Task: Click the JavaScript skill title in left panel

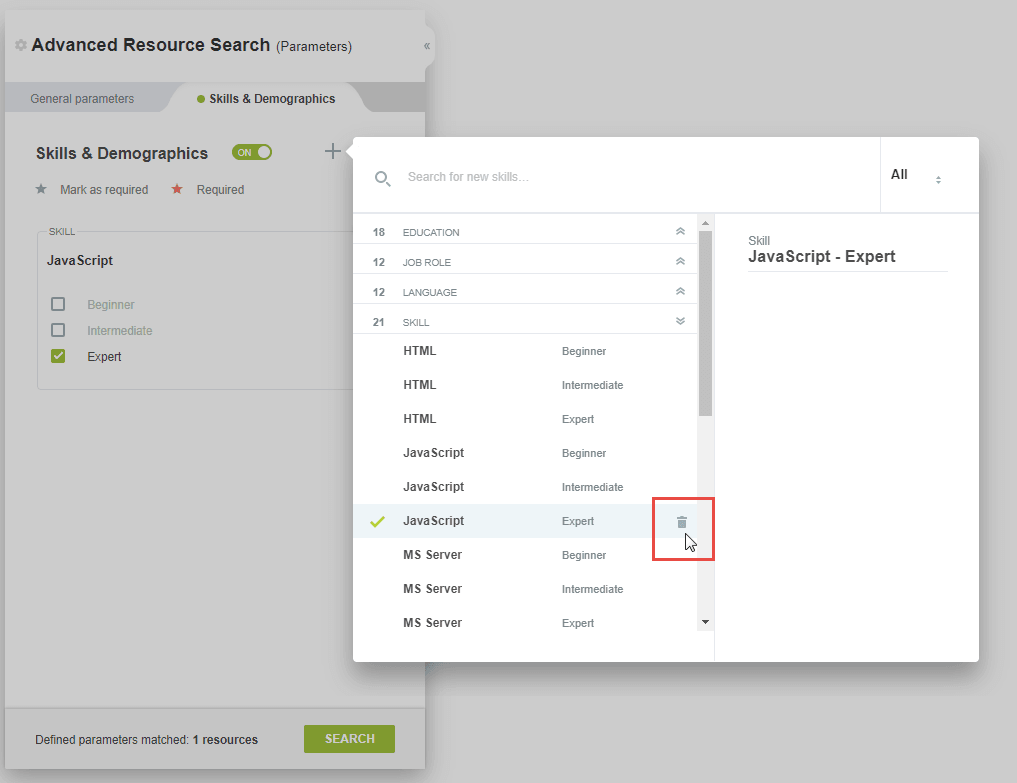Action: point(80,260)
